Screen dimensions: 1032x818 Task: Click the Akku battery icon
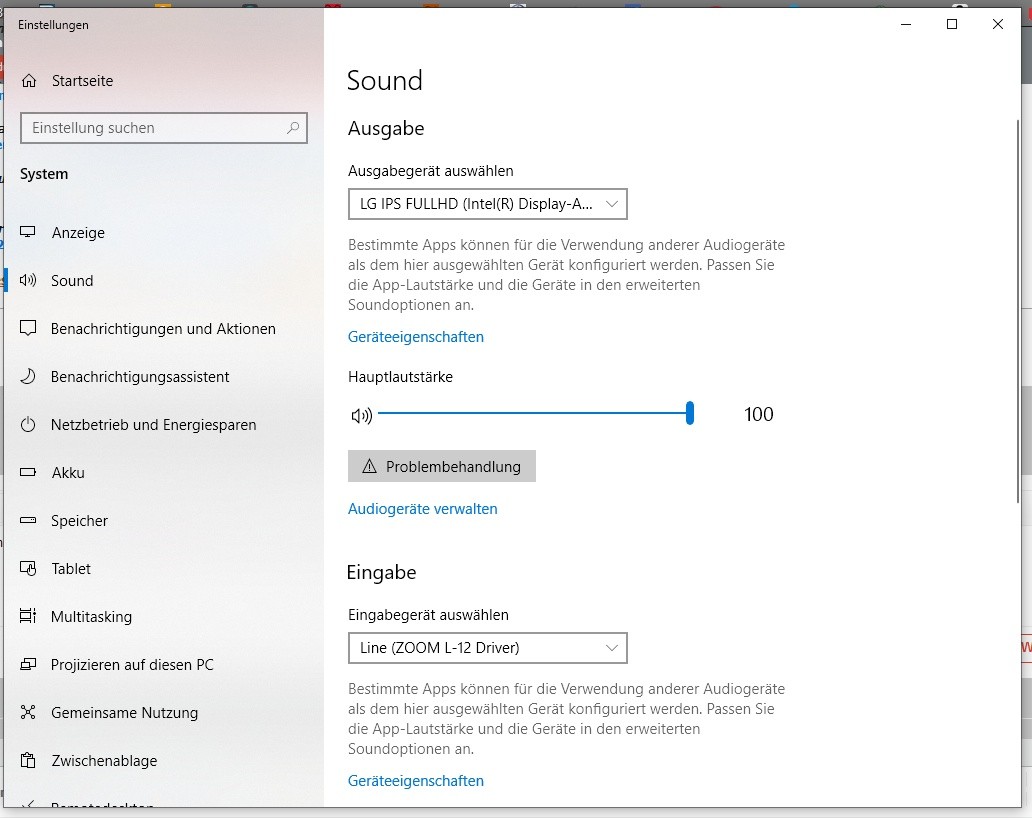(x=29, y=473)
